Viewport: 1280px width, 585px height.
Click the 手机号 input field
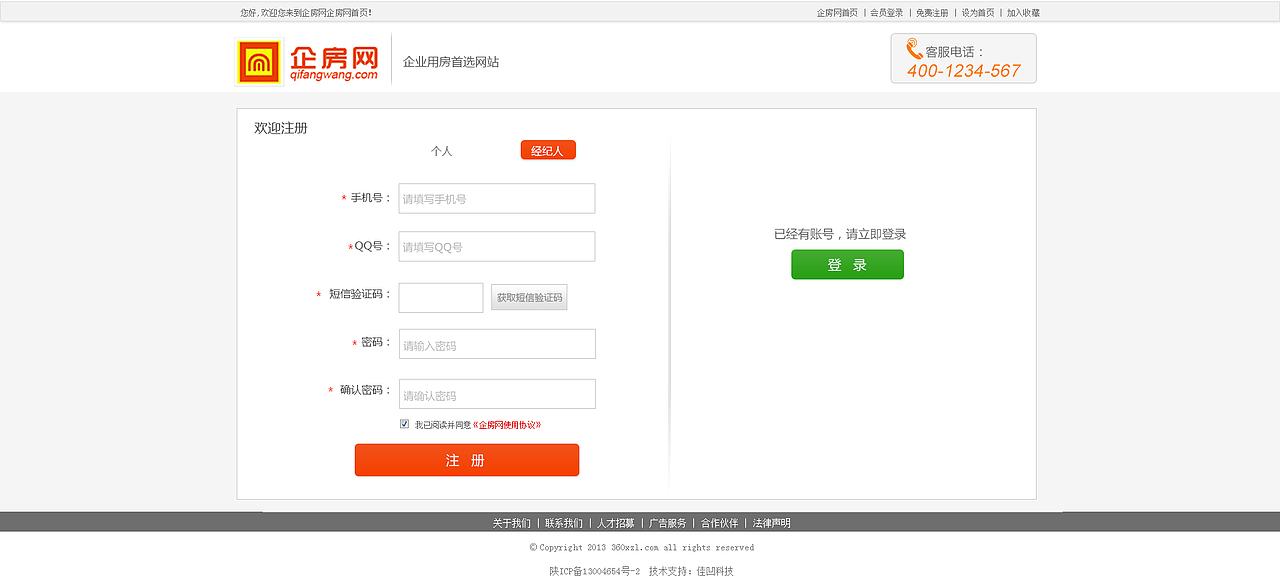pos(497,198)
